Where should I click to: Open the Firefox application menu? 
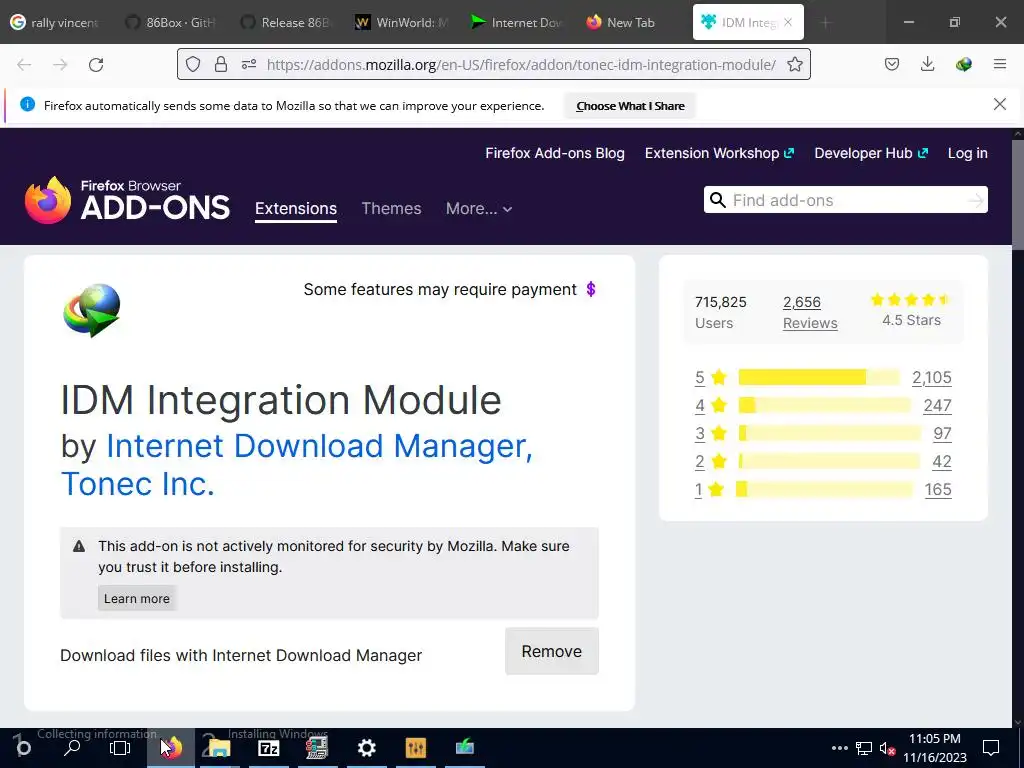pyautogui.click(x=1000, y=64)
